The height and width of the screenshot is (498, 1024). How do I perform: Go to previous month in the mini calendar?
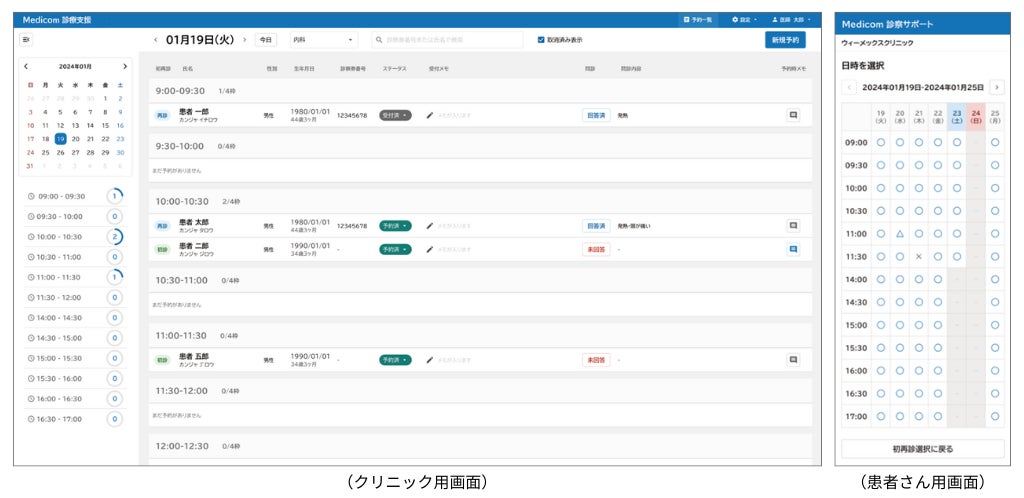[x=26, y=67]
